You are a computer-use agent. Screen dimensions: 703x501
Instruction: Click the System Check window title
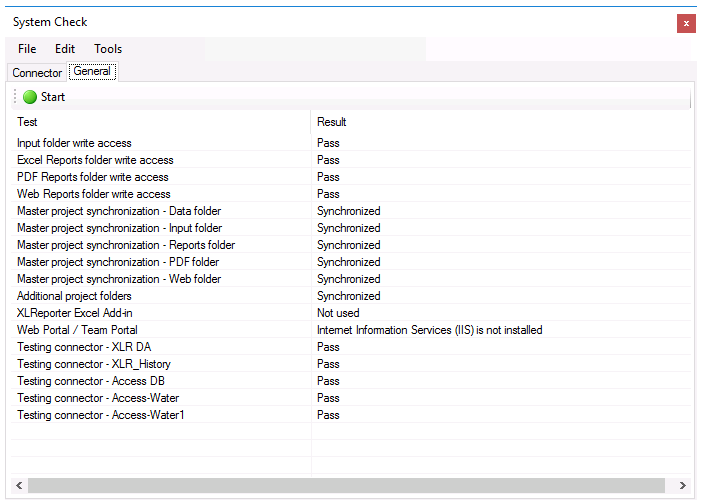pyautogui.click(x=50, y=22)
